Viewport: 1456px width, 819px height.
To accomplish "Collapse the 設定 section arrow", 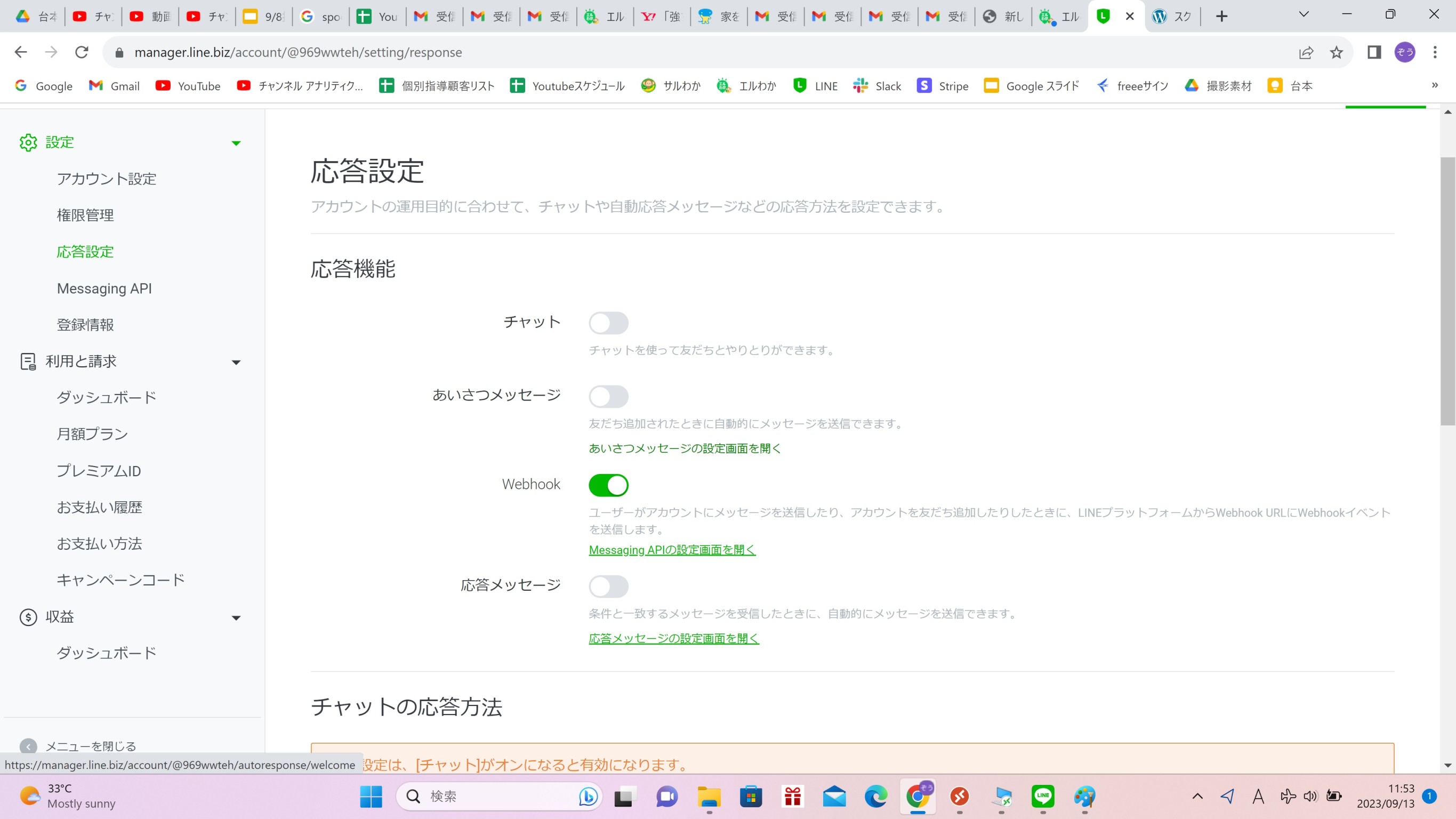I will point(236,143).
